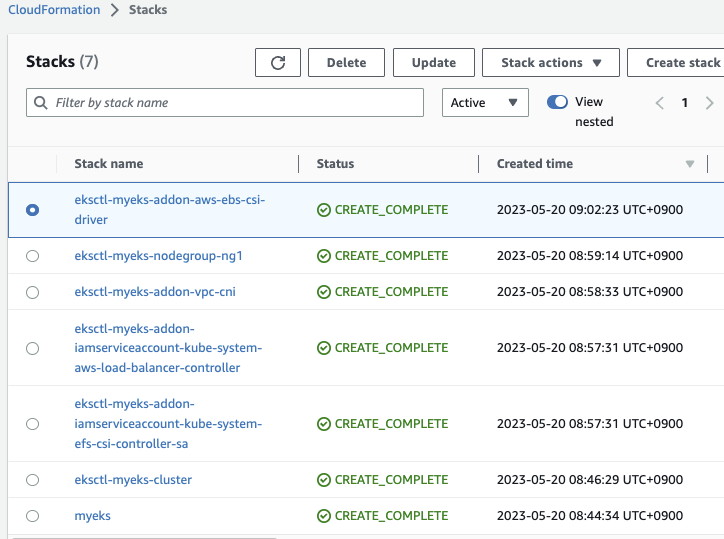Select radio for eksctl-myeks-addon-vpc-cni

(32, 292)
